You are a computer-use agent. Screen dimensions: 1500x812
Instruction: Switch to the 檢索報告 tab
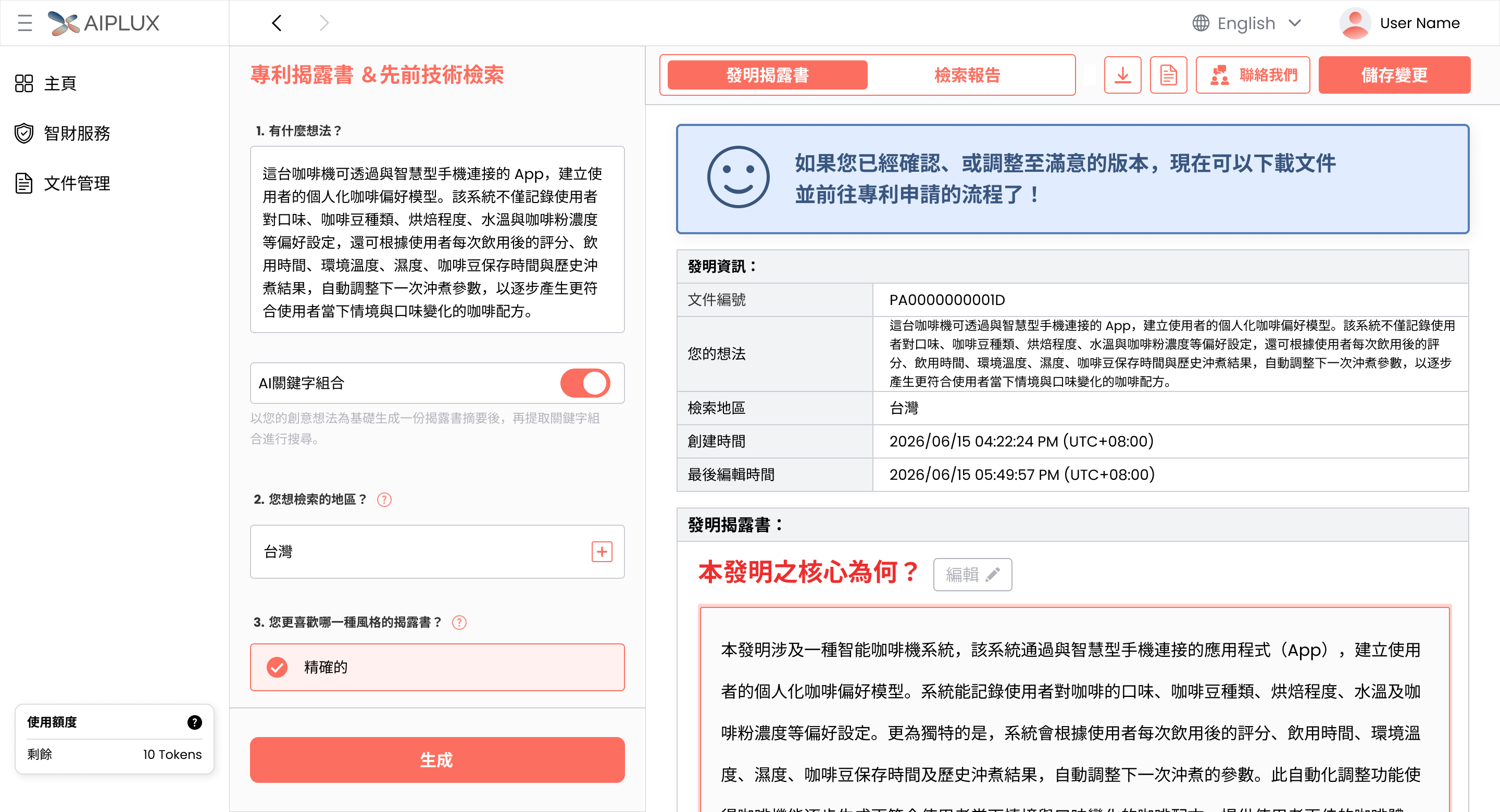967,75
